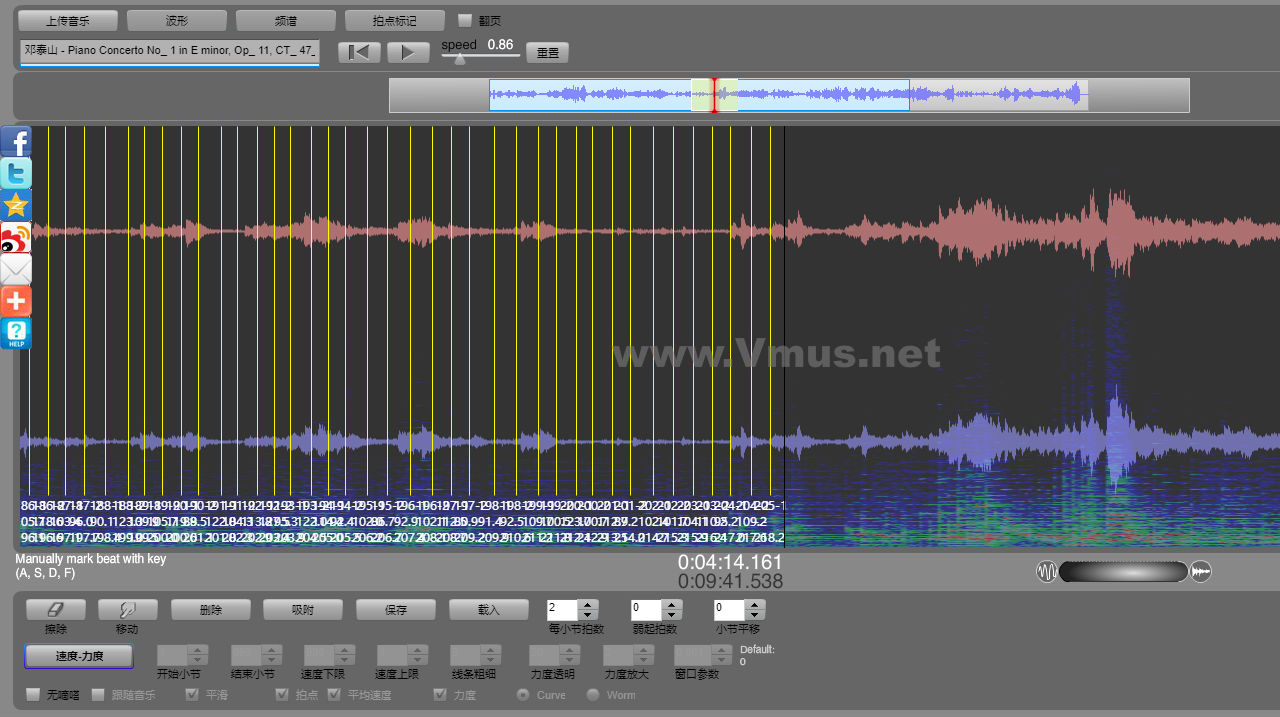
Task: Click the Twitter share icon
Action: pos(16,174)
